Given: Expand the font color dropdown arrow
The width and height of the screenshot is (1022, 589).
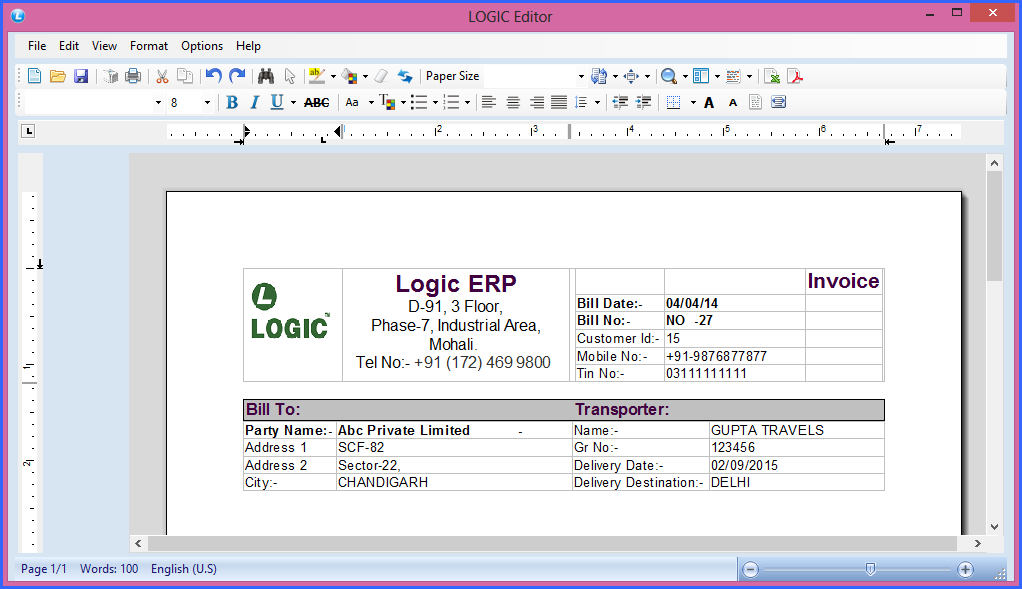Looking at the screenshot, I should click(403, 102).
